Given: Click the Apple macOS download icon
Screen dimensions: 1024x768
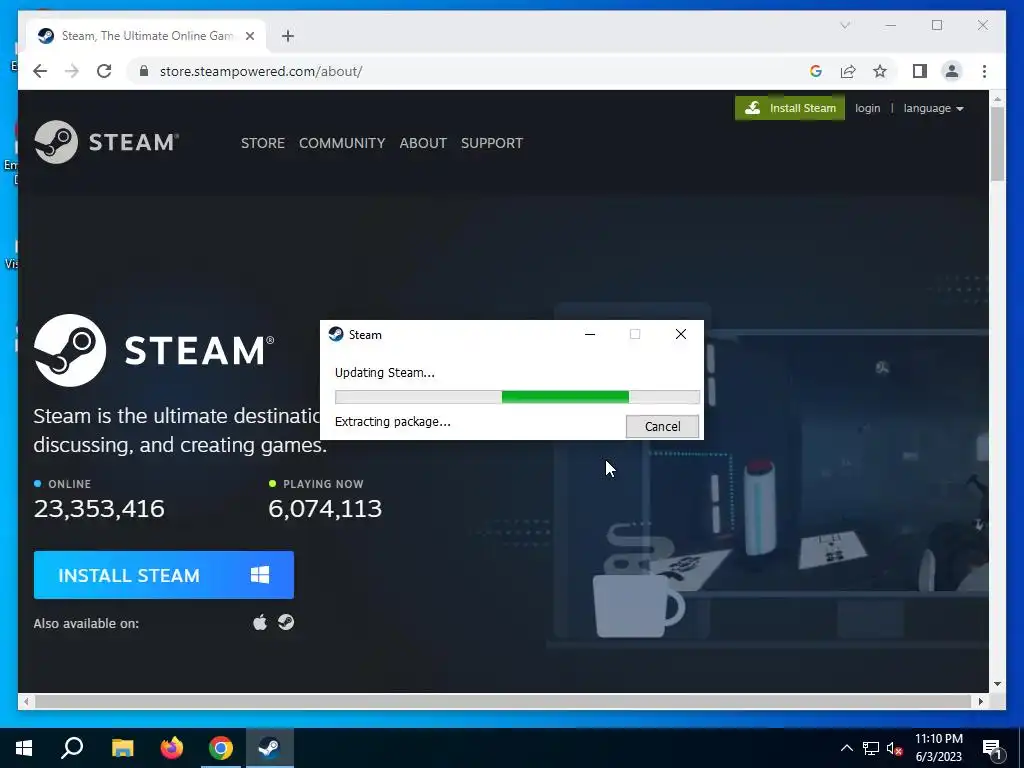Looking at the screenshot, I should pyautogui.click(x=260, y=622).
